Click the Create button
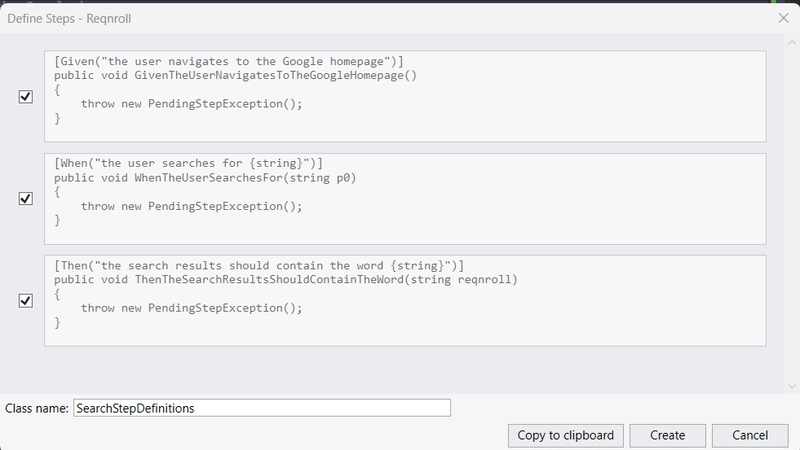This screenshot has height=450, width=800. pos(667,435)
